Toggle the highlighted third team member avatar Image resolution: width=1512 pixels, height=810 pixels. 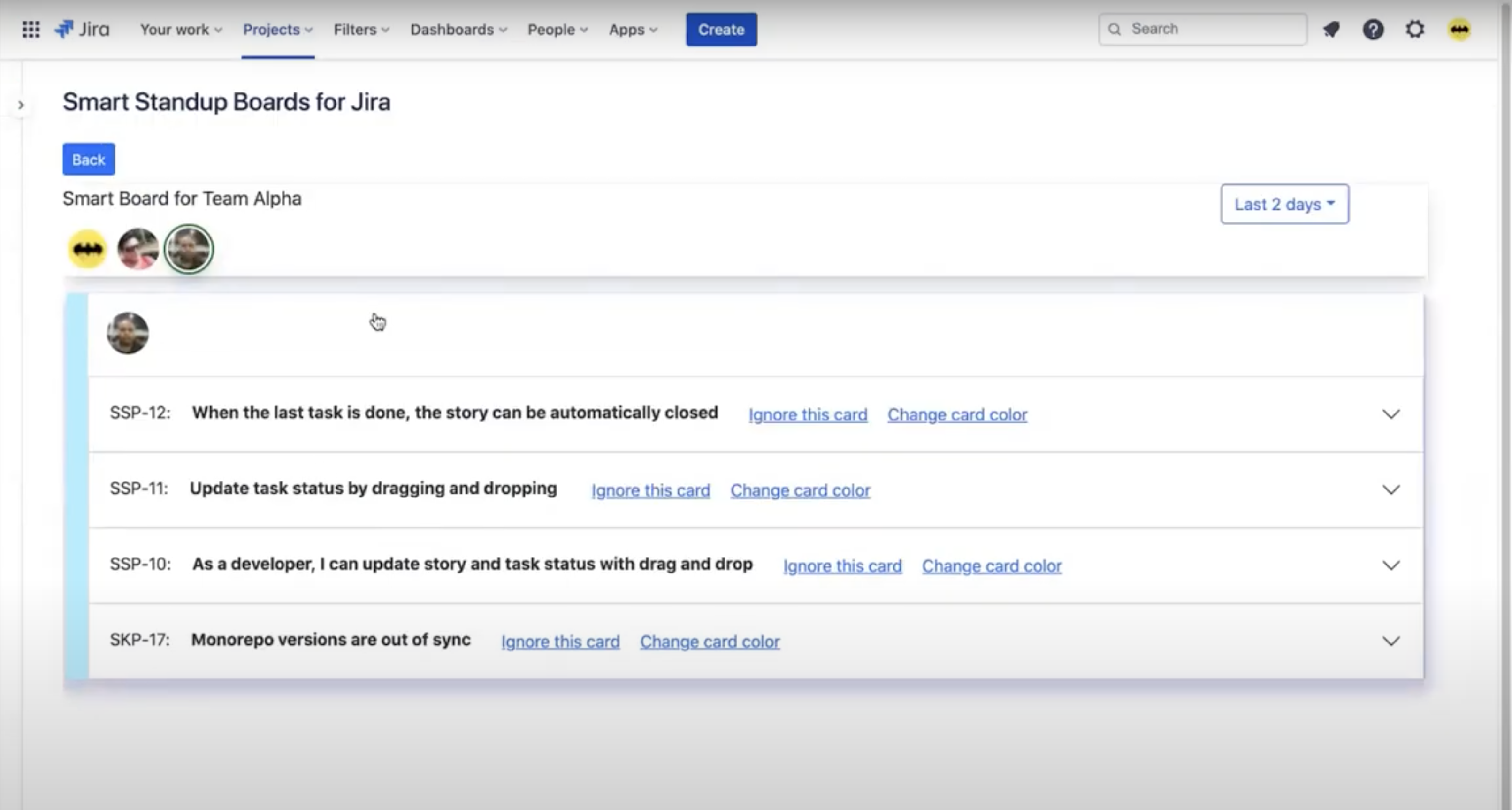[188, 250]
